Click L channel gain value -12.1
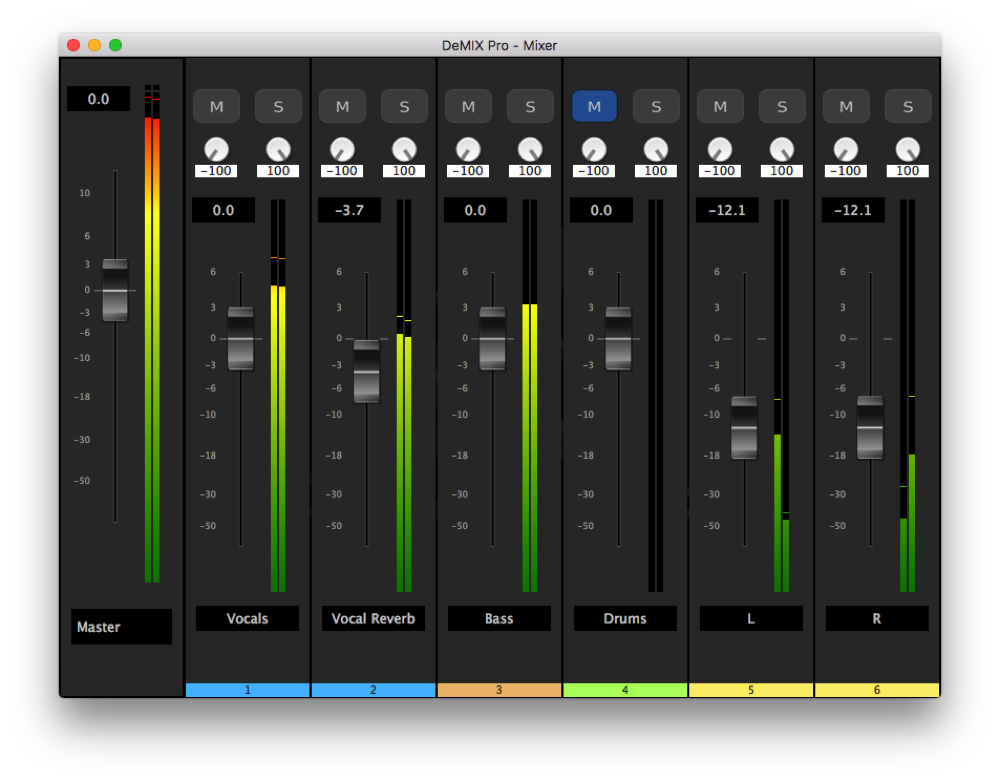 pos(727,210)
